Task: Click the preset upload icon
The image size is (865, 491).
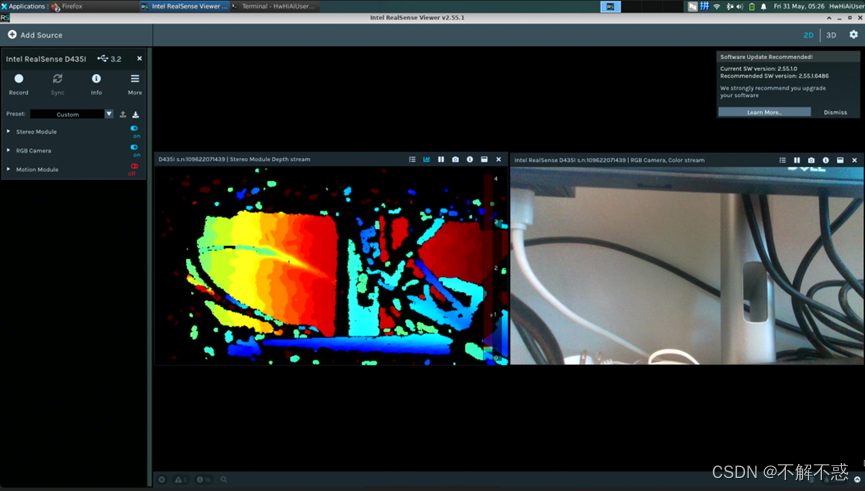Action: pos(123,114)
